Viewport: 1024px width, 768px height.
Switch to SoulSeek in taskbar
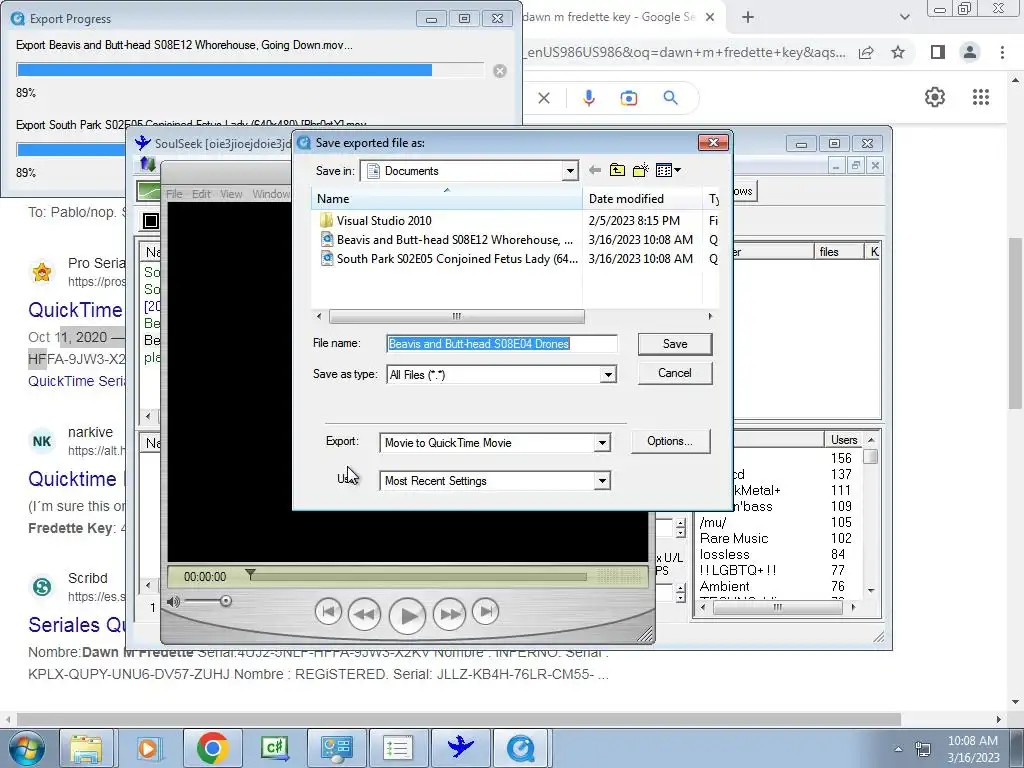coord(460,748)
